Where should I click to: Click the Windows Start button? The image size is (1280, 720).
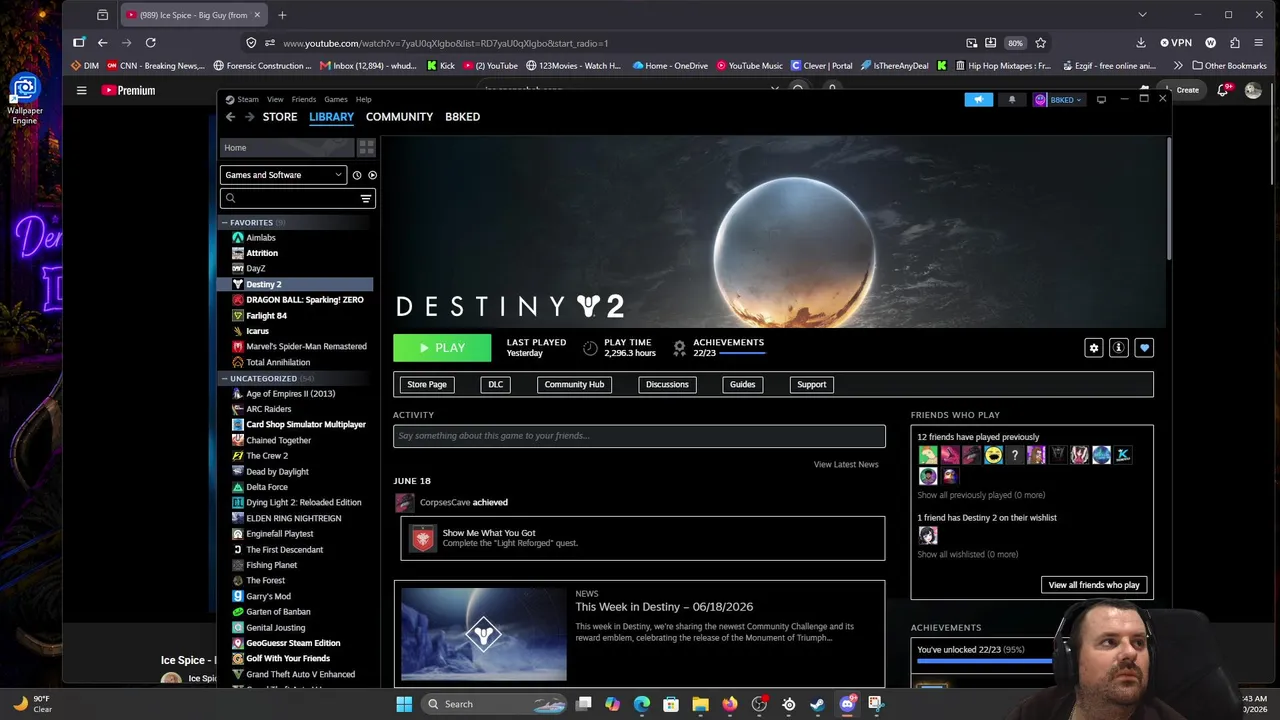(404, 704)
